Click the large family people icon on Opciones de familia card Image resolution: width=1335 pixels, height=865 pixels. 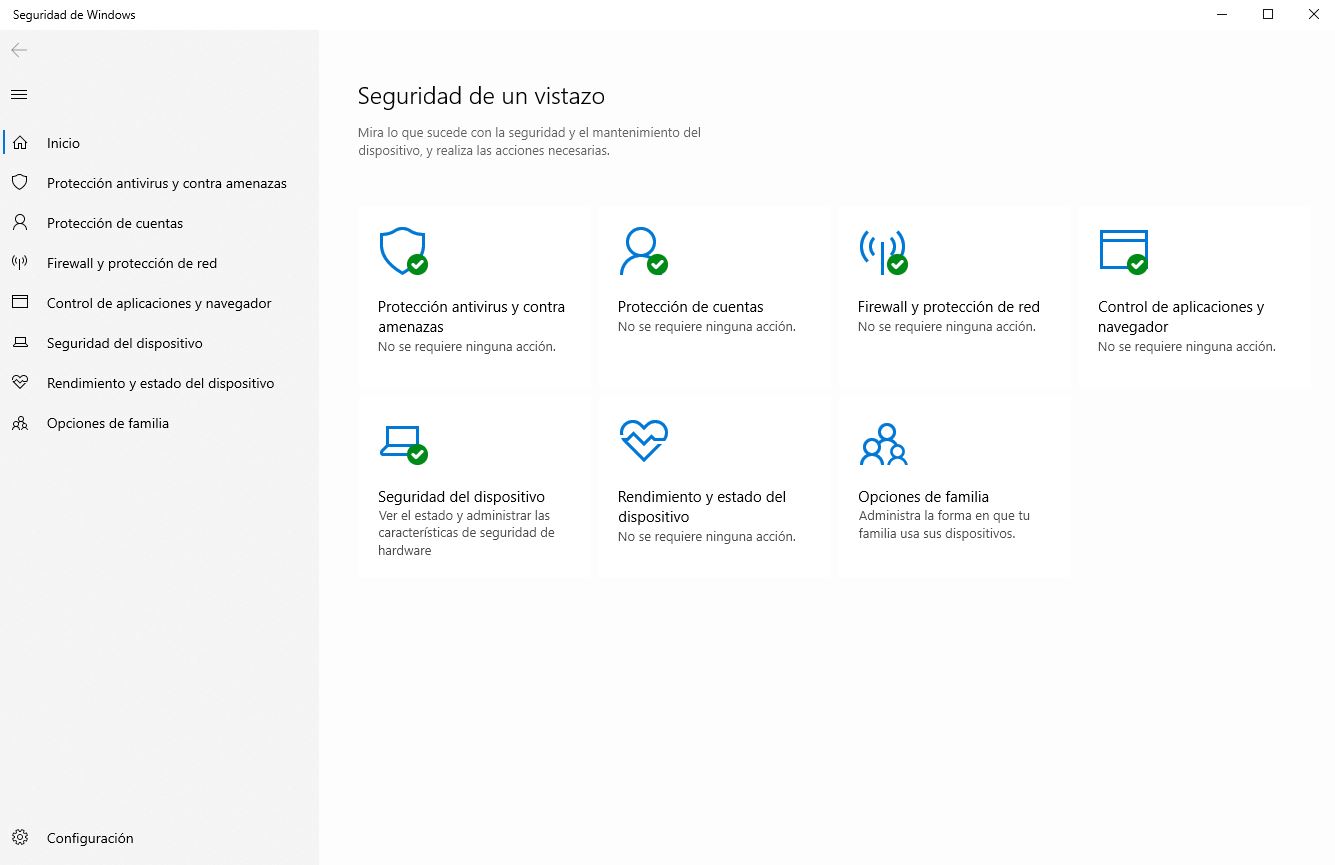(x=883, y=444)
